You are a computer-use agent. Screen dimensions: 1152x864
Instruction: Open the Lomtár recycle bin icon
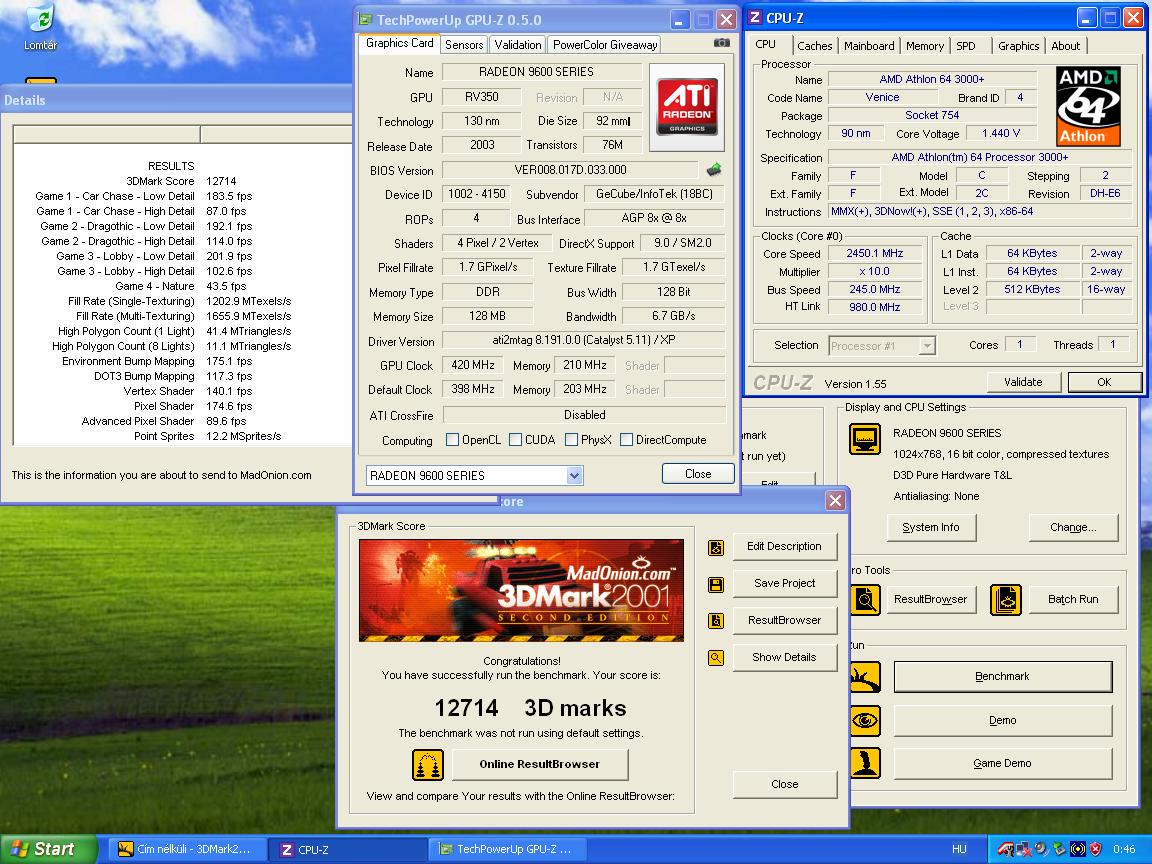40,28
